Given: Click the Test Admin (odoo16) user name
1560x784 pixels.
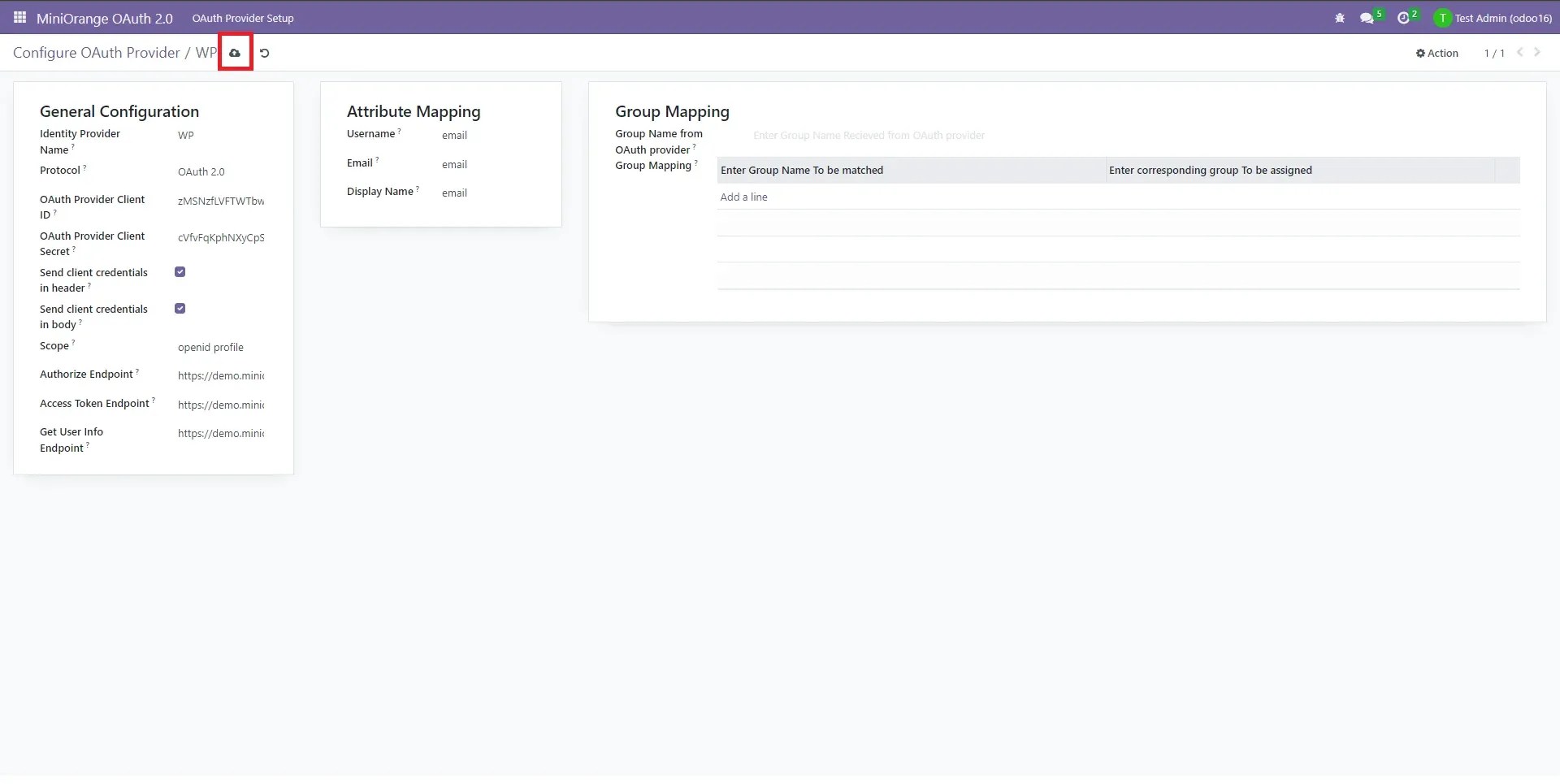Looking at the screenshot, I should [x=1501, y=17].
